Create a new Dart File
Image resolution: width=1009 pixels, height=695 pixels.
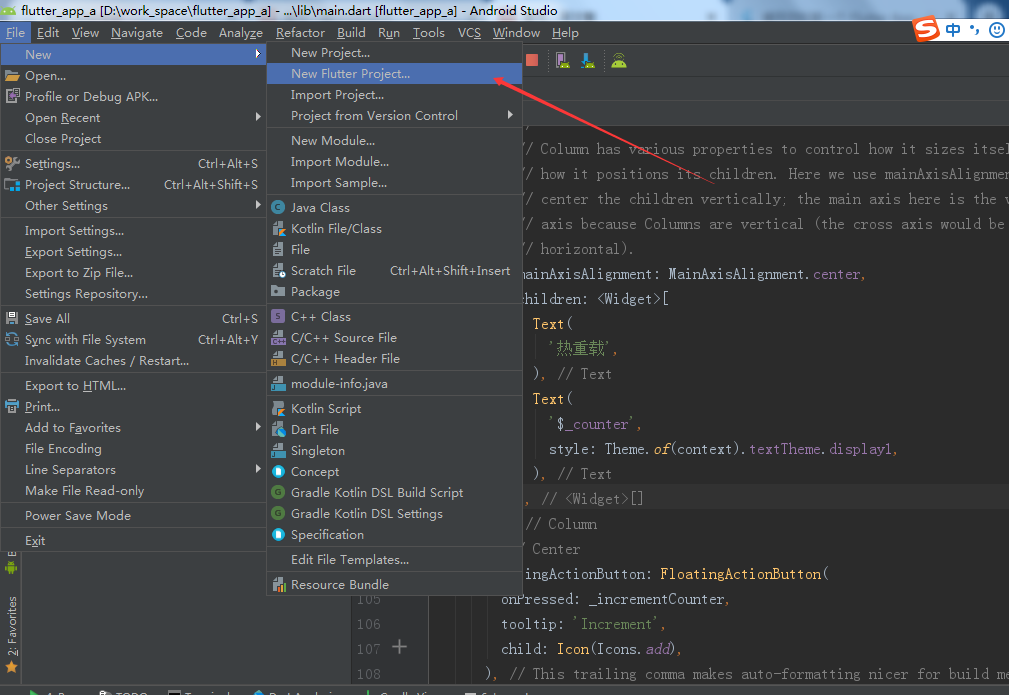point(394,429)
